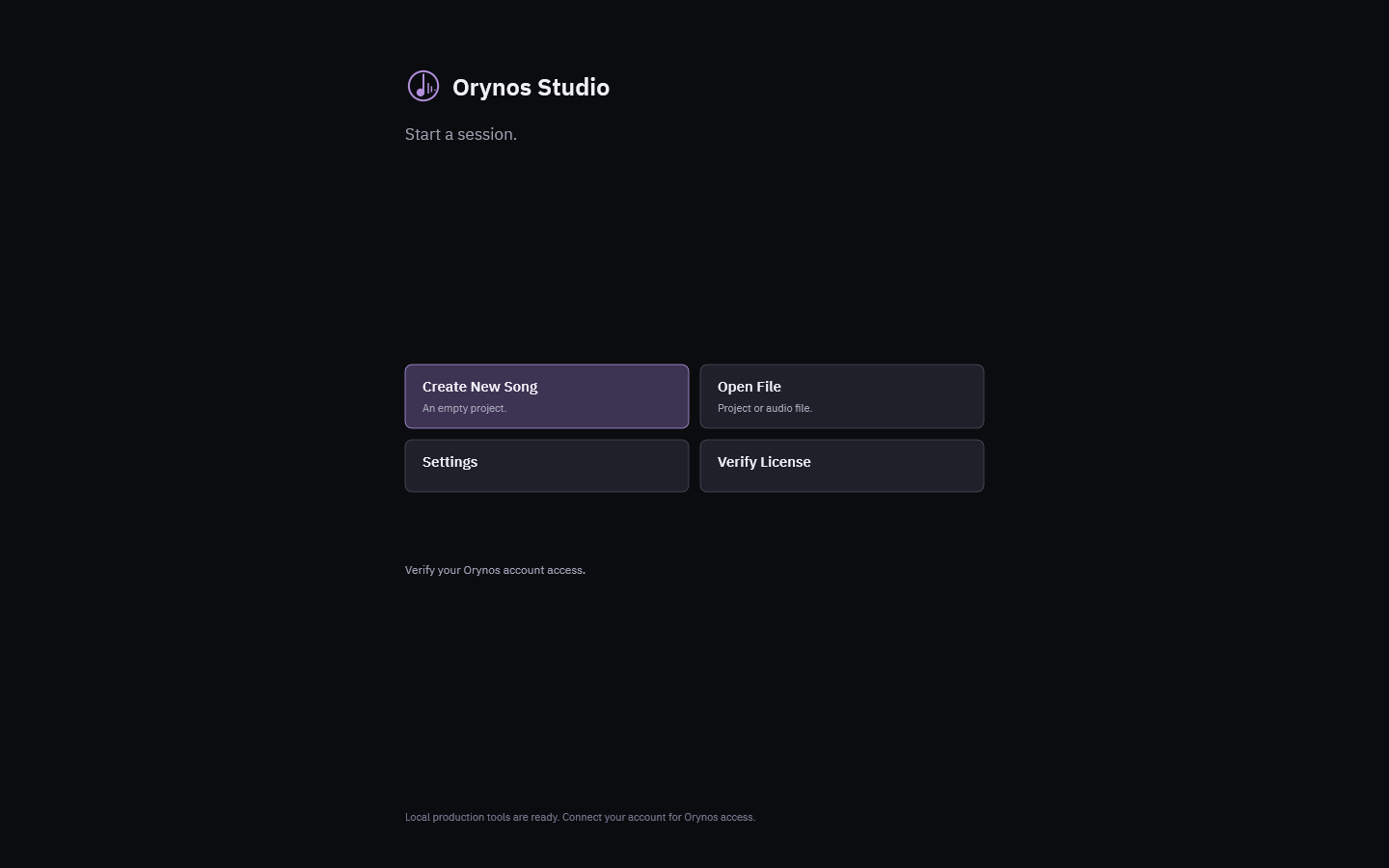Open a project or audio file
This screenshot has width=1389, height=868.
point(842,396)
